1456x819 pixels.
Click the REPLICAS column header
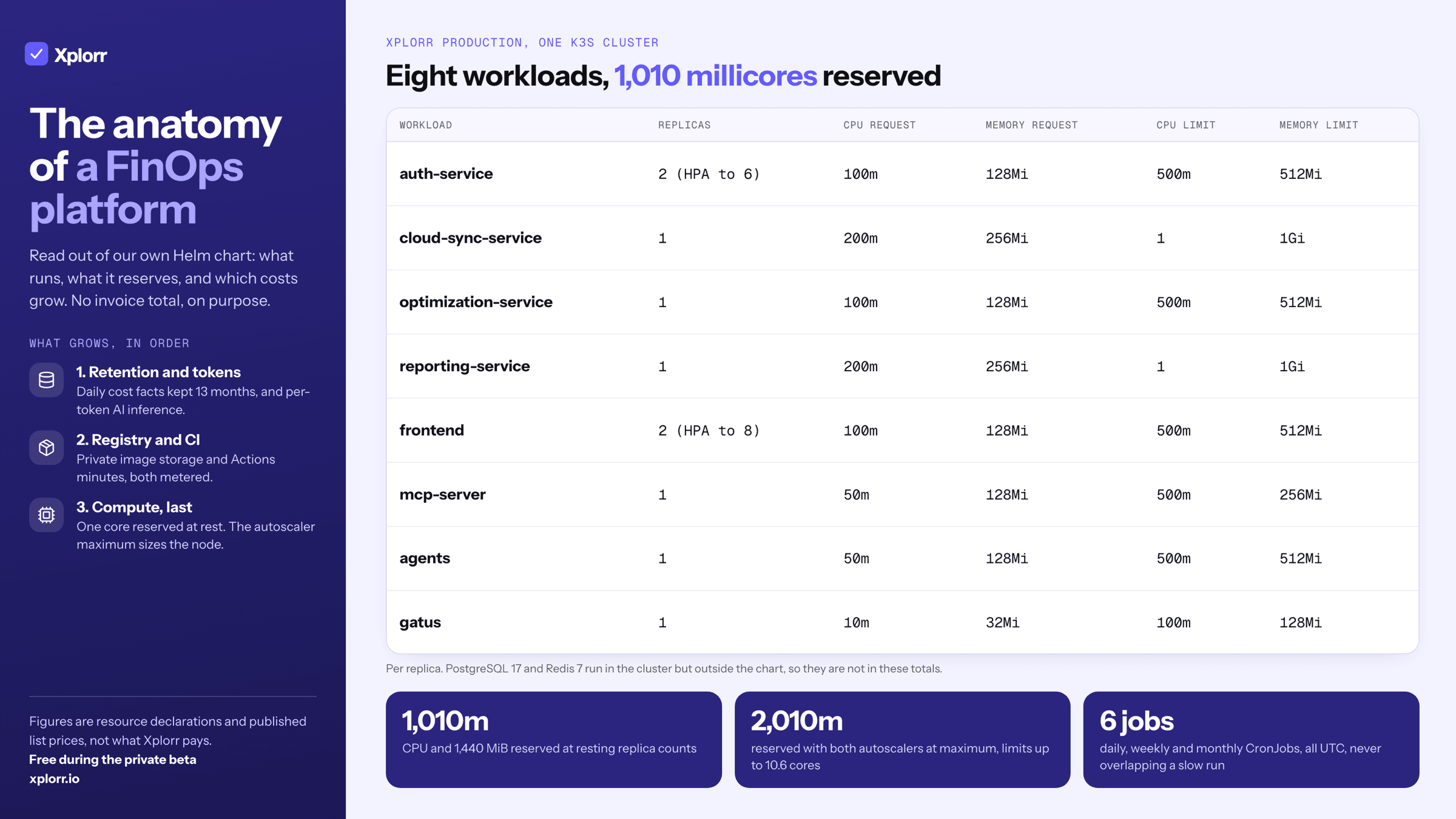[684, 125]
